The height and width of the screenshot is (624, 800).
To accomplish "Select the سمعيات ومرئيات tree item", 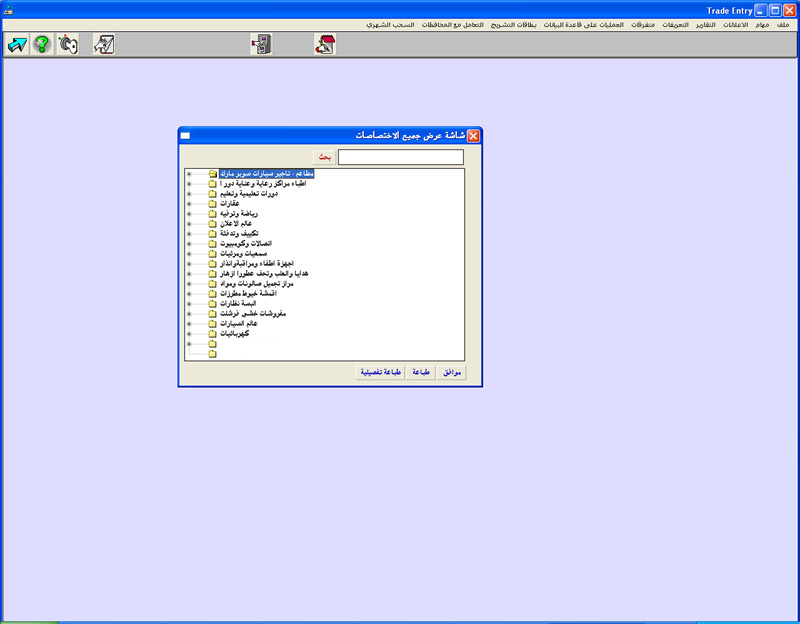I will pos(245,253).
